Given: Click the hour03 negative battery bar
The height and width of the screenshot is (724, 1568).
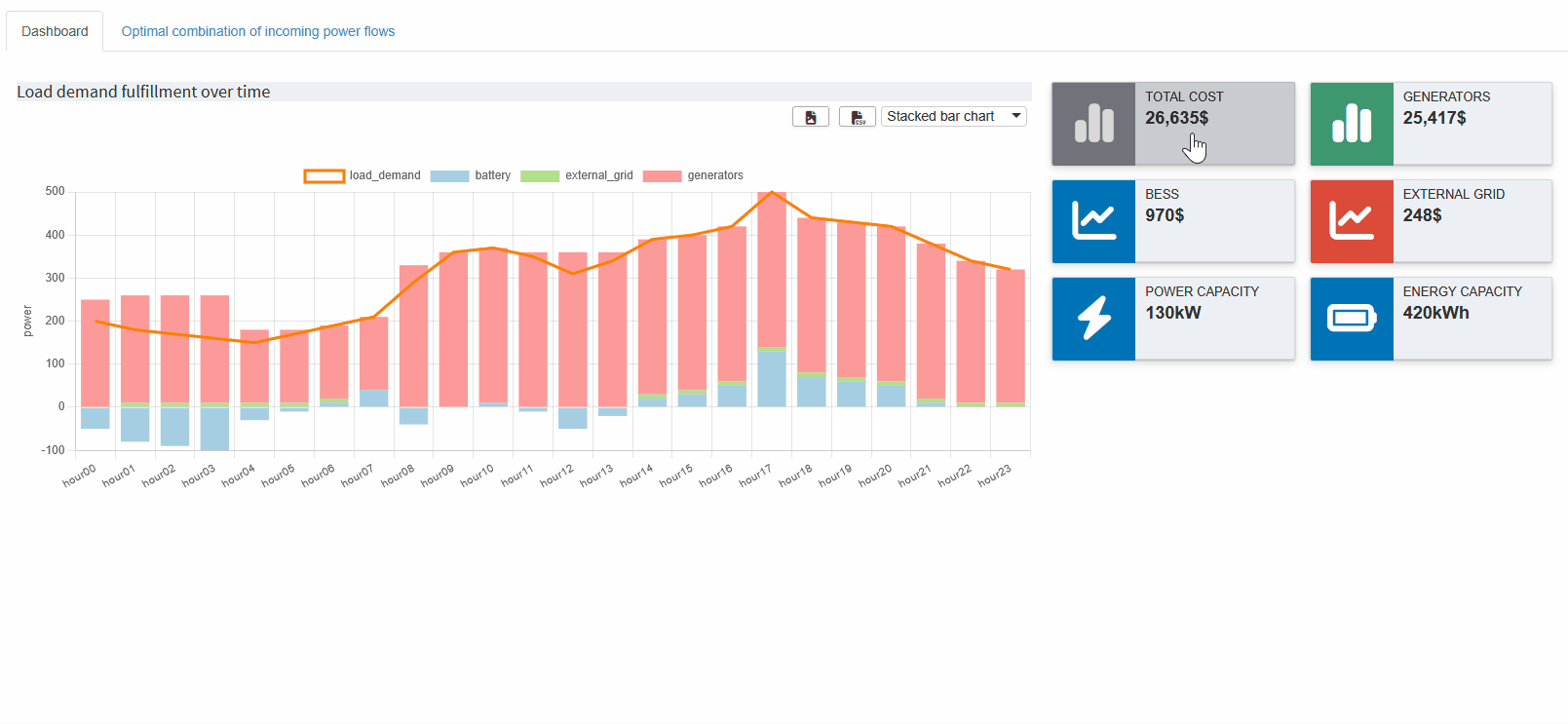Looking at the screenshot, I should coord(214,429).
